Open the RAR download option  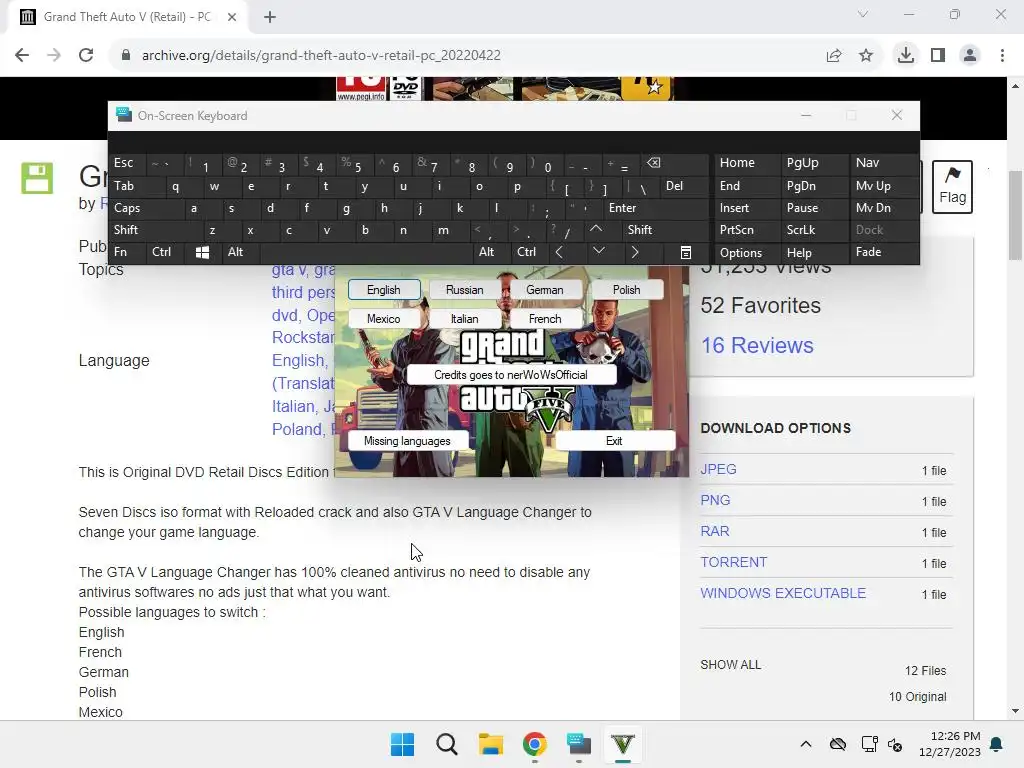714,532
